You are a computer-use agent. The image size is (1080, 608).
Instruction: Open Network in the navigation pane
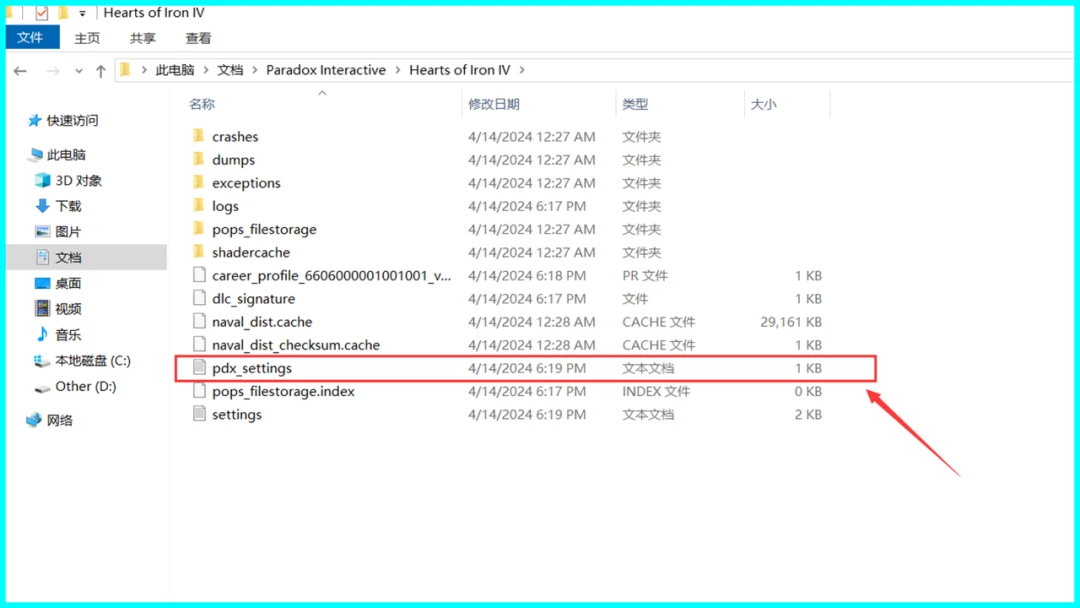point(35,421)
